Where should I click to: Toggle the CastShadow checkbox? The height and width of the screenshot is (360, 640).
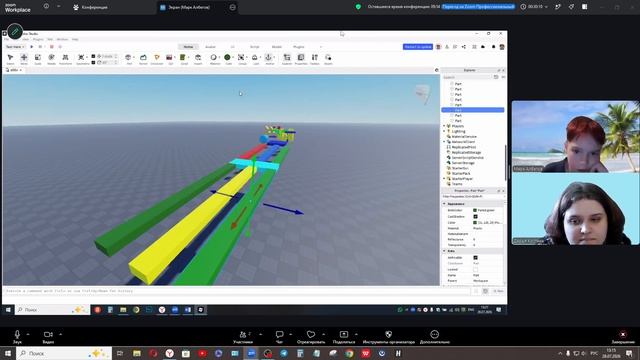click(x=475, y=217)
